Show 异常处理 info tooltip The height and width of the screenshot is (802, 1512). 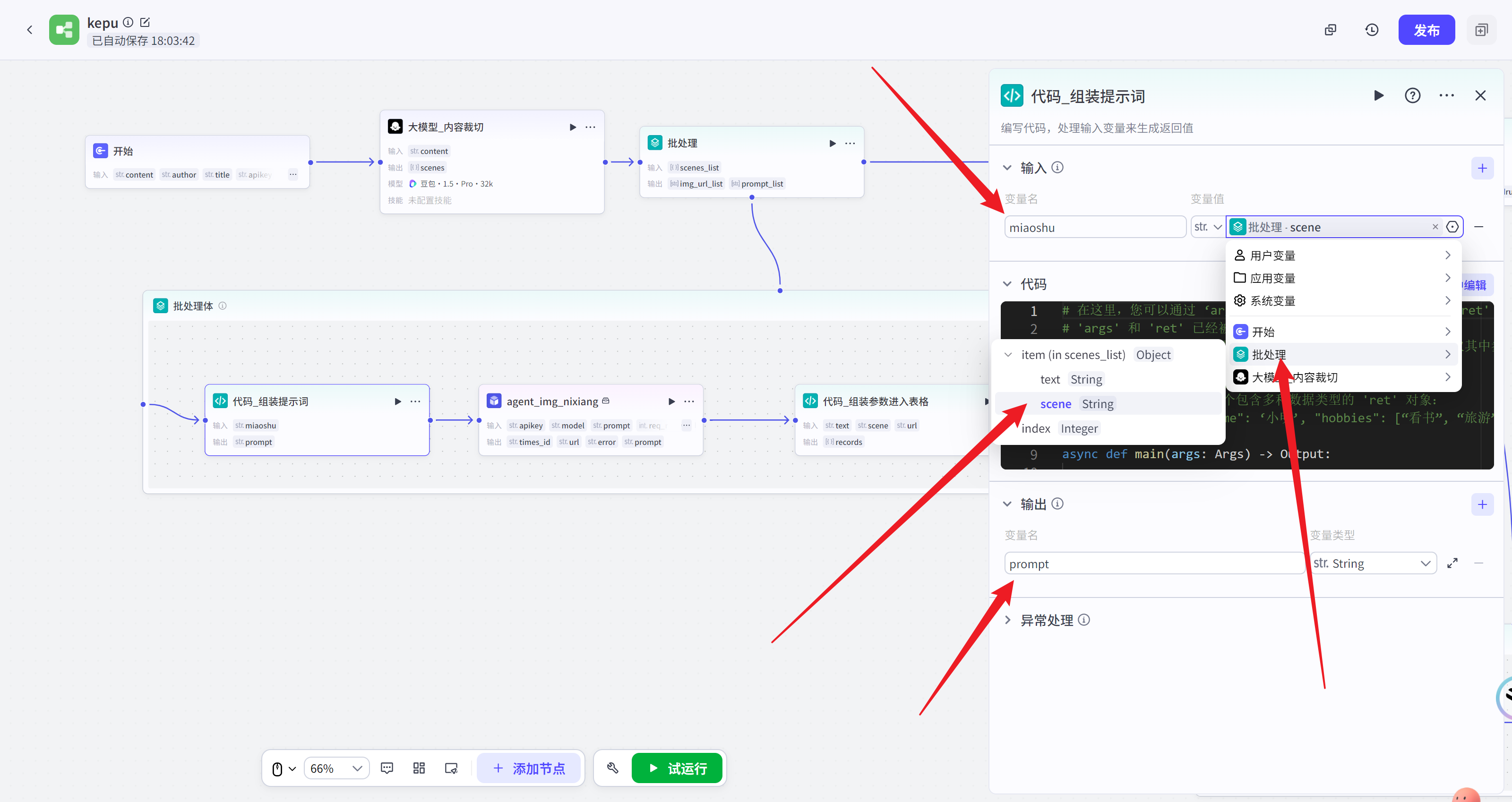click(1084, 620)
